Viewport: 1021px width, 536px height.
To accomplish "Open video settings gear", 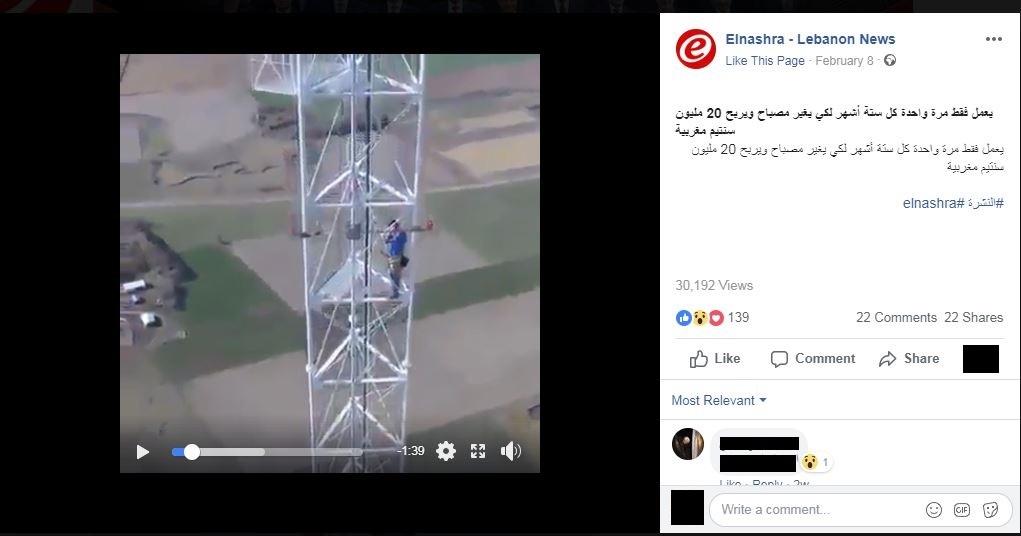I will point(446,451).
